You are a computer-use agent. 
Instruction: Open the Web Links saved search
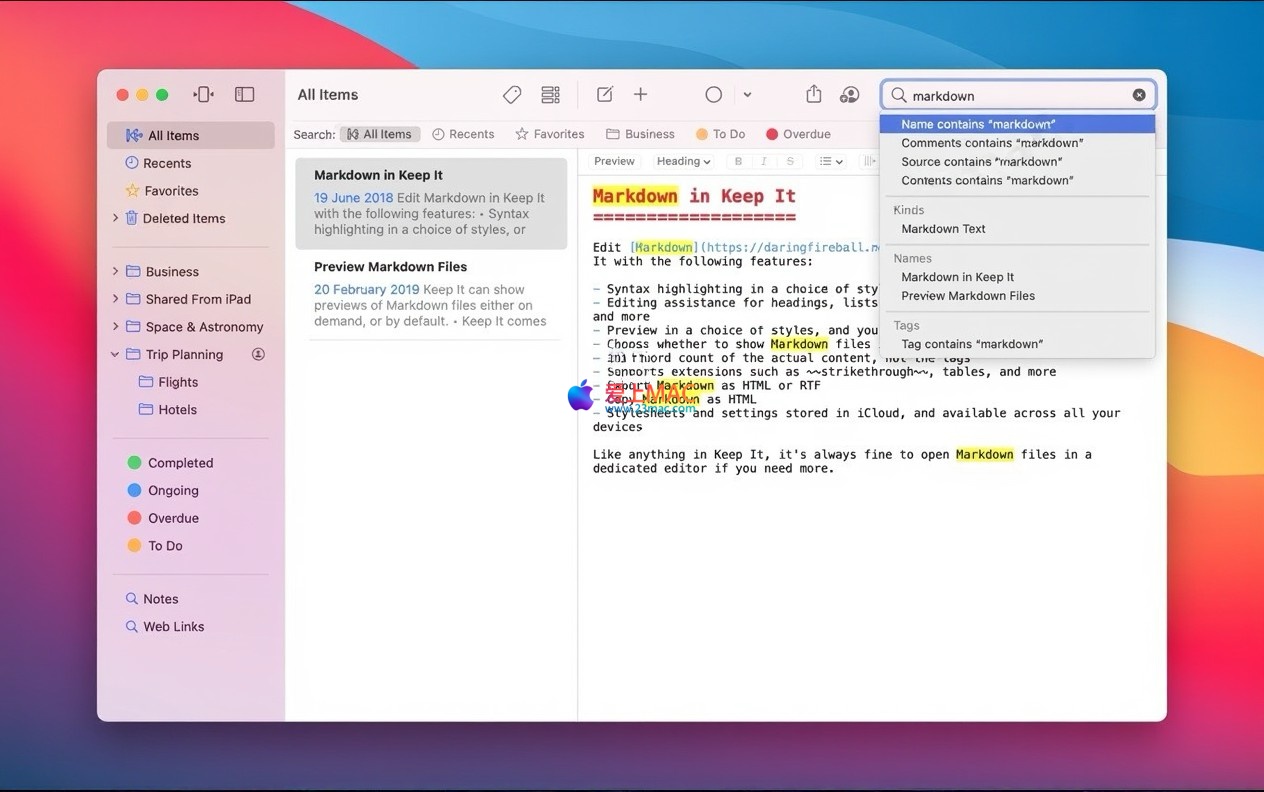click(173, 626)
